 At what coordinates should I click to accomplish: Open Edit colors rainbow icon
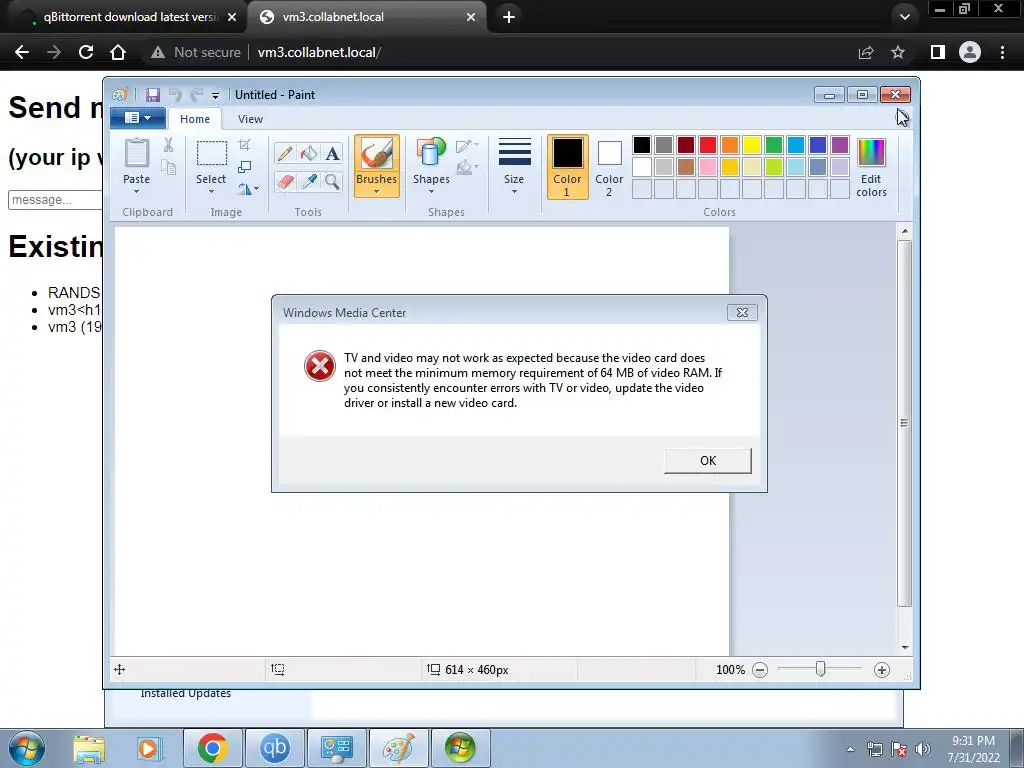(x=871, y=153)
